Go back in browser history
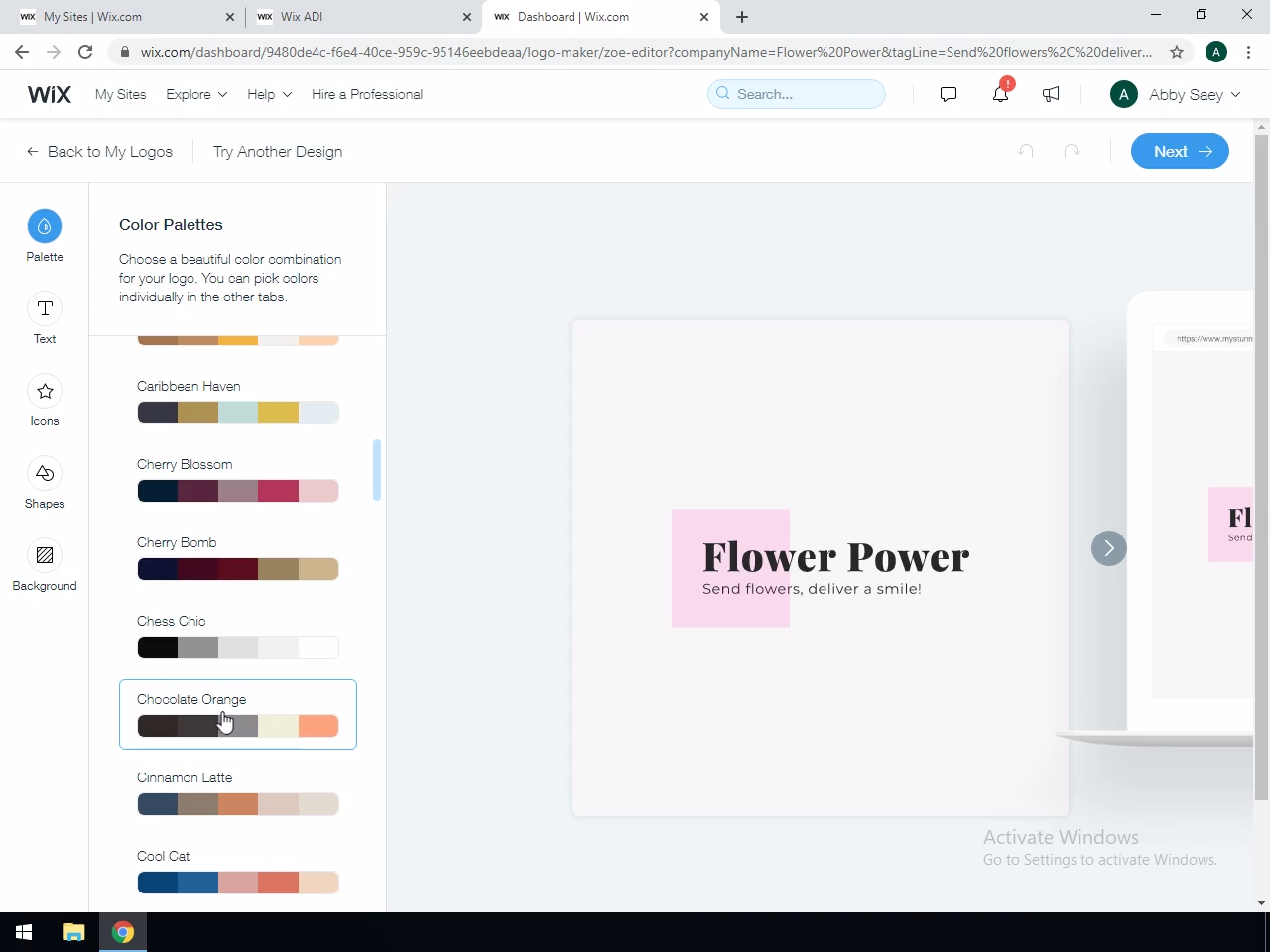Screen dimensions: 1270x952 click(x=22, y=52)
